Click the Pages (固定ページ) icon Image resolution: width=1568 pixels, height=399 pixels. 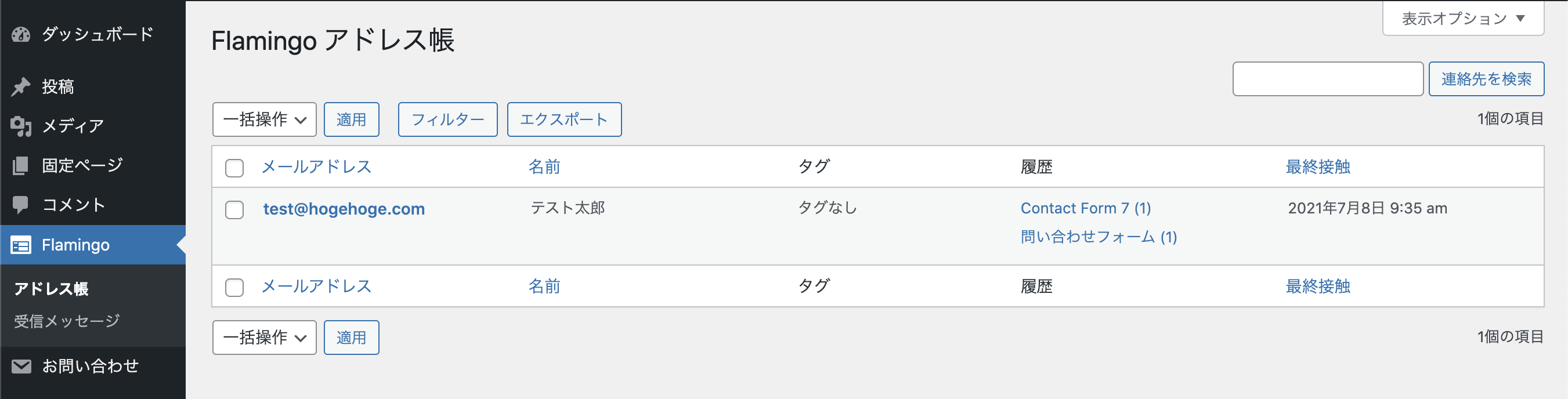[x=21, y=165]
